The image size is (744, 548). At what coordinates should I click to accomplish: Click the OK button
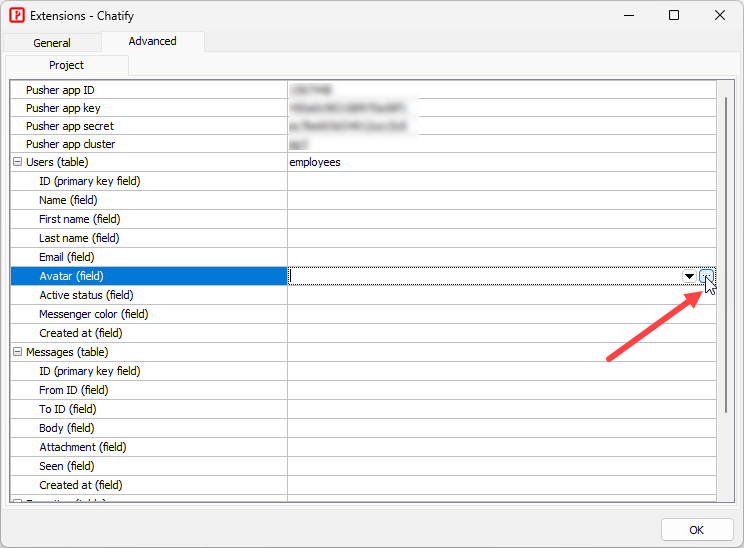click(x=697, y=530)
